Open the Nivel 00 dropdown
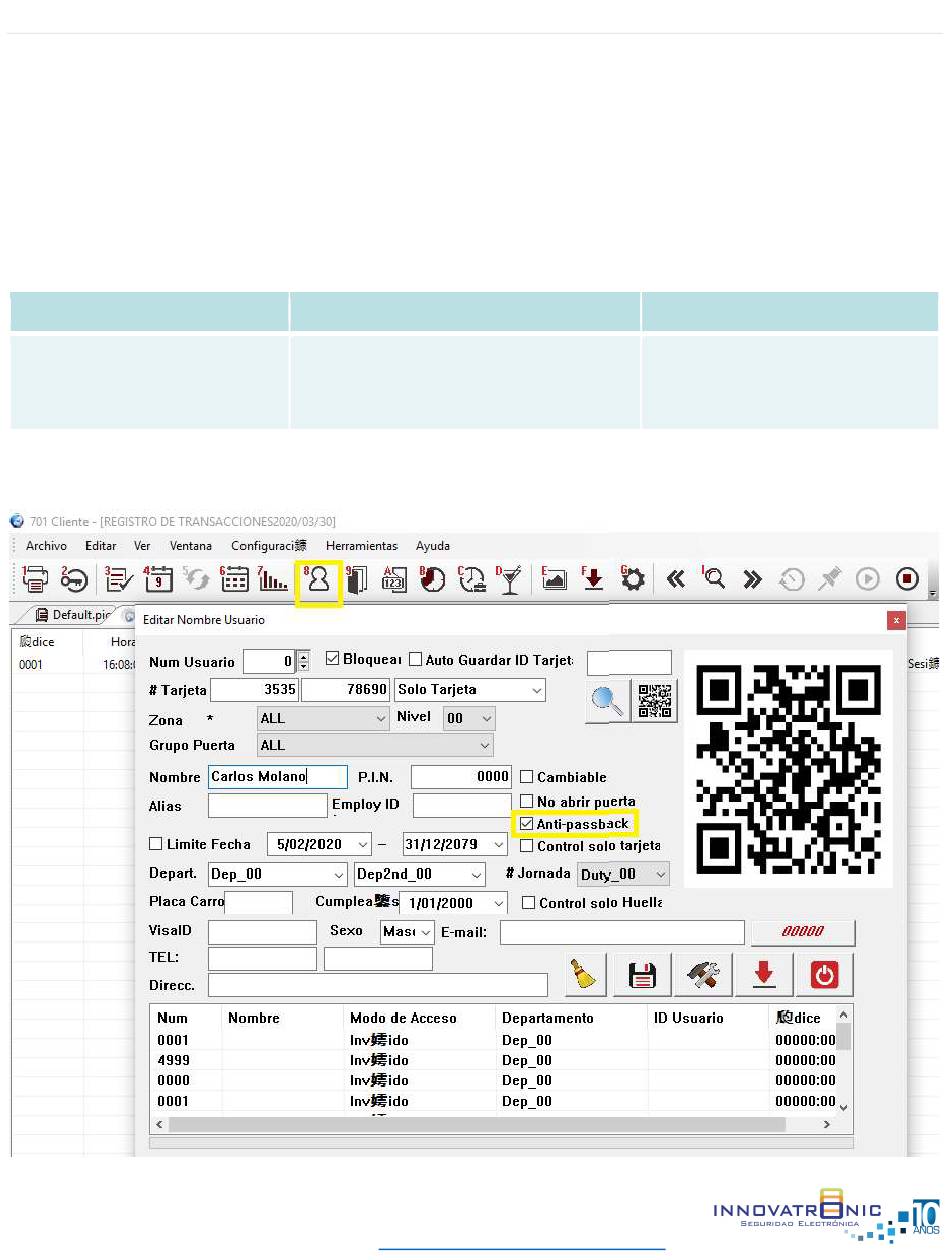 point(470,718)
